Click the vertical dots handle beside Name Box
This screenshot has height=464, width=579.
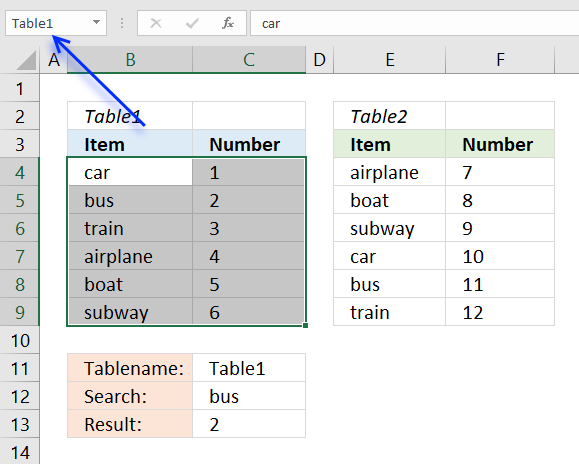pos(122,23)
